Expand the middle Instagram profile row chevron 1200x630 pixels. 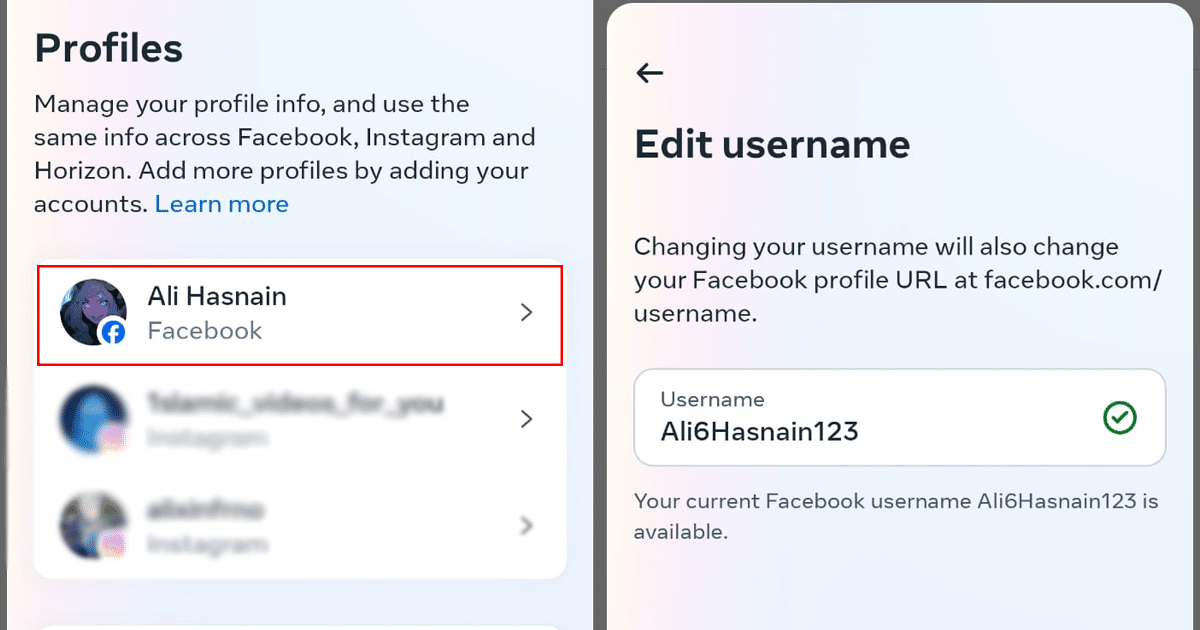[x=527, y=419]
